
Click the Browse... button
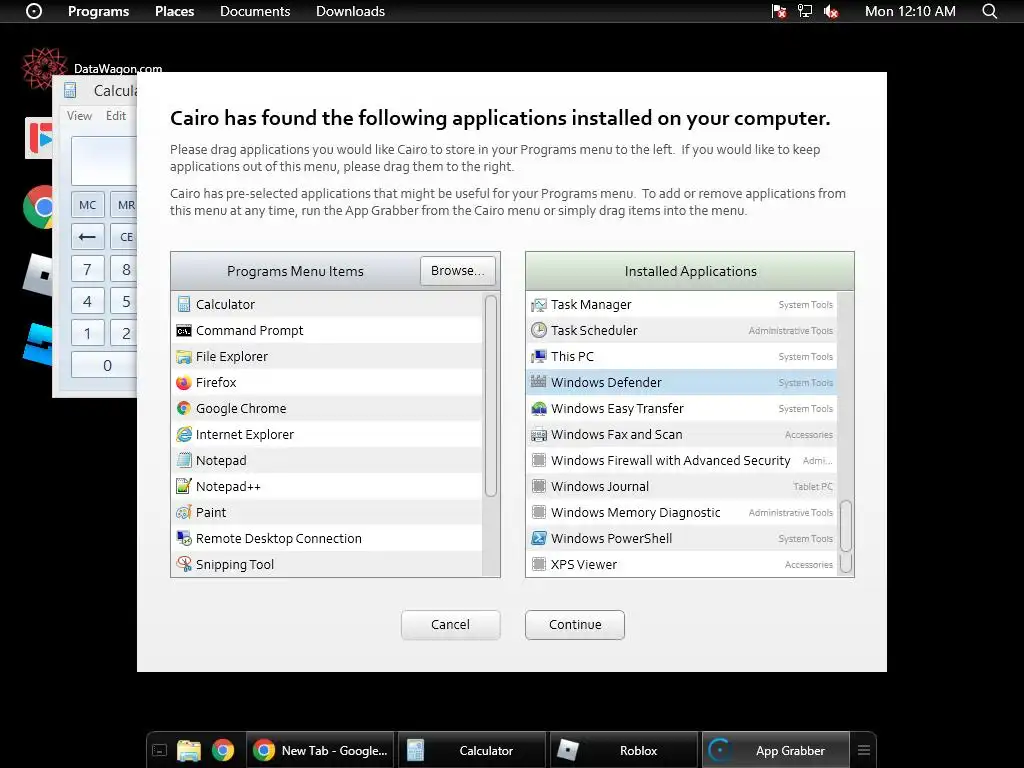(x=457, y=270)
